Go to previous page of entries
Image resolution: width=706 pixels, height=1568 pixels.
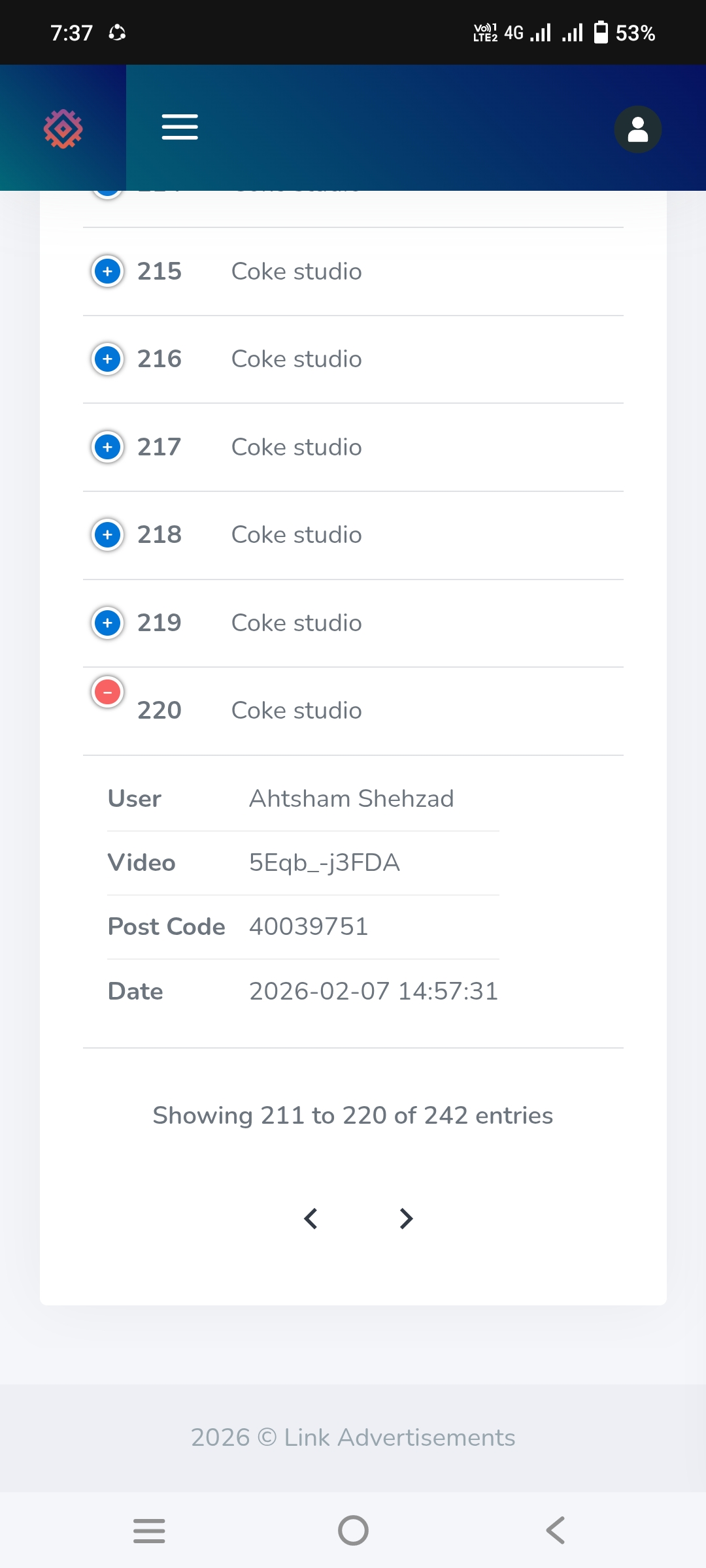coord(311,1218)
